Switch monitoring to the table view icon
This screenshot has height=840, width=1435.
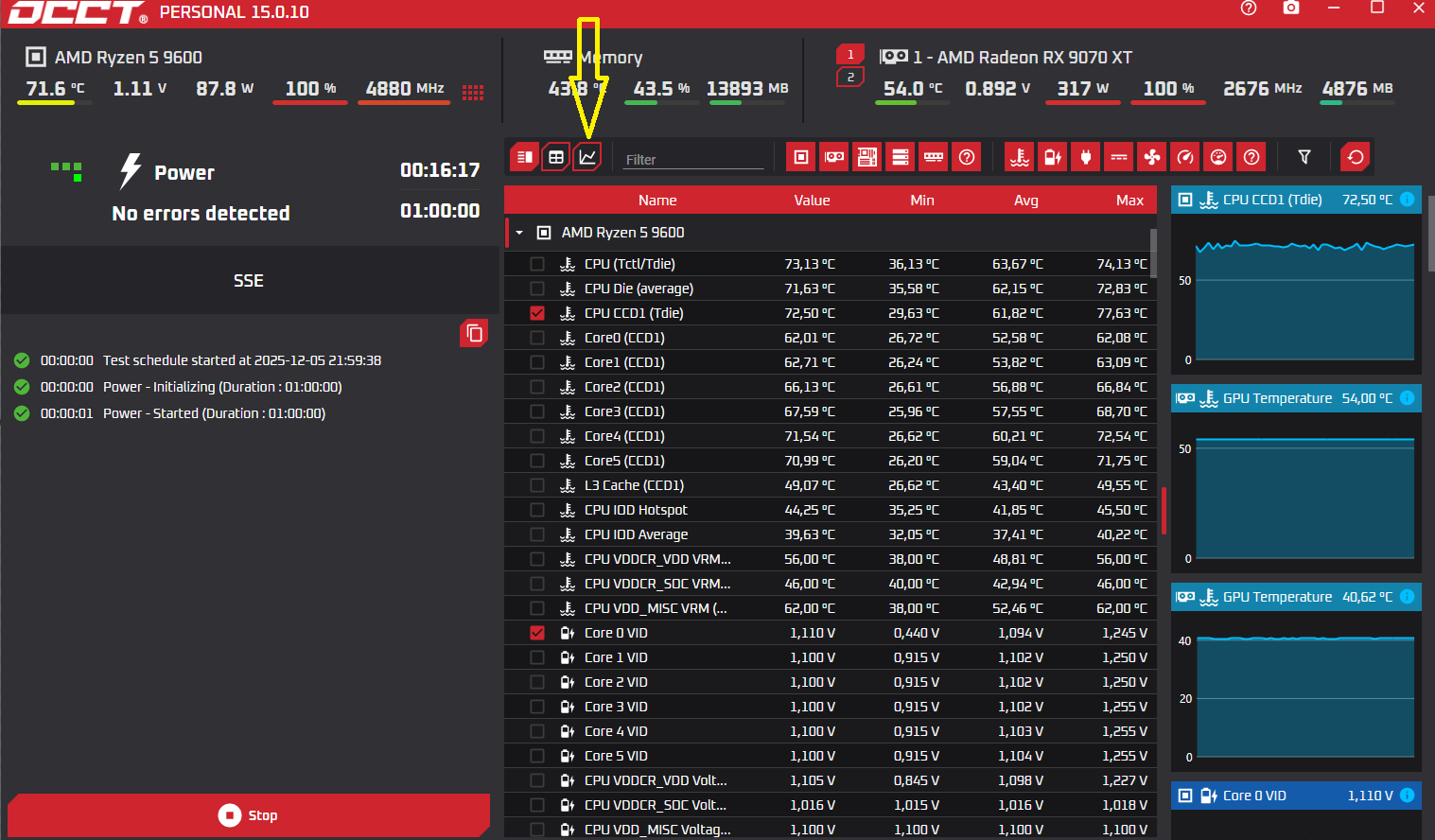click(x=556, y=157)
